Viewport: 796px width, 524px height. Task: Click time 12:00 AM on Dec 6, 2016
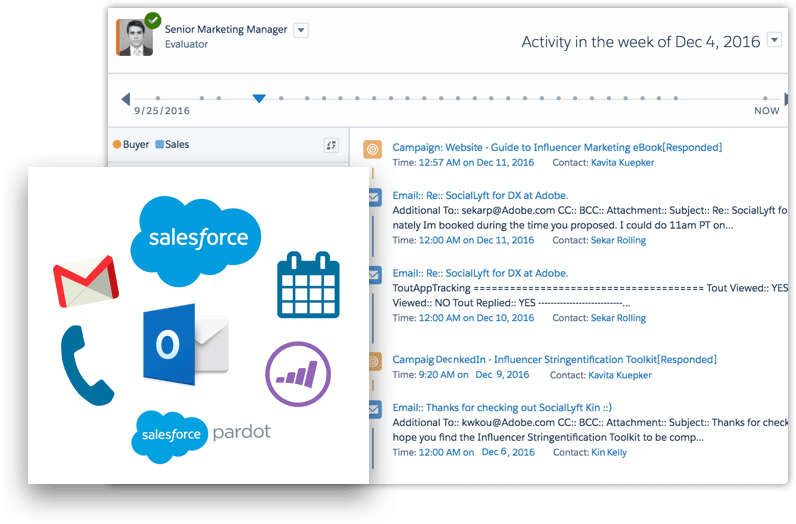[x=476, y=452]
